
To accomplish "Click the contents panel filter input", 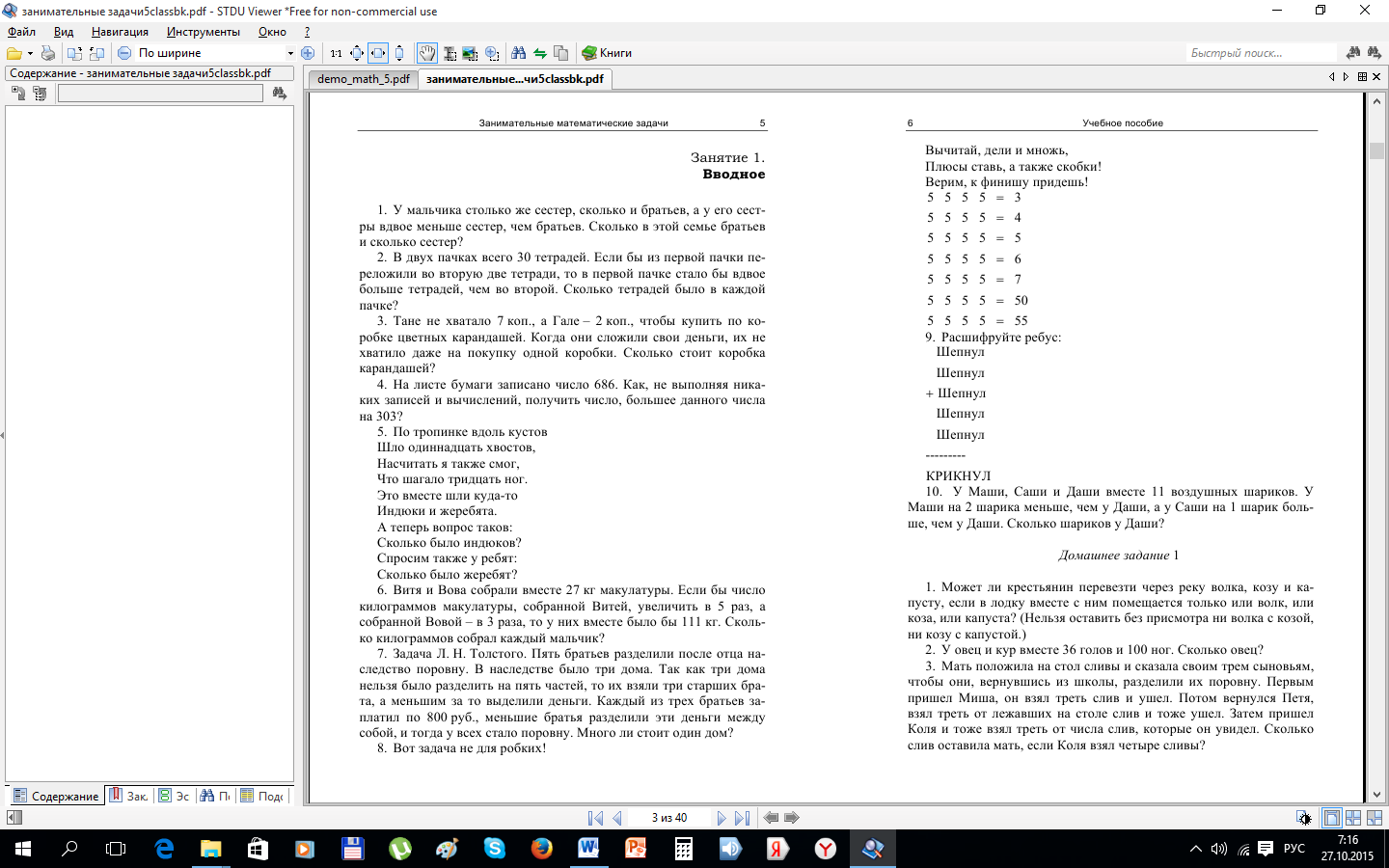I will (160, 94).
